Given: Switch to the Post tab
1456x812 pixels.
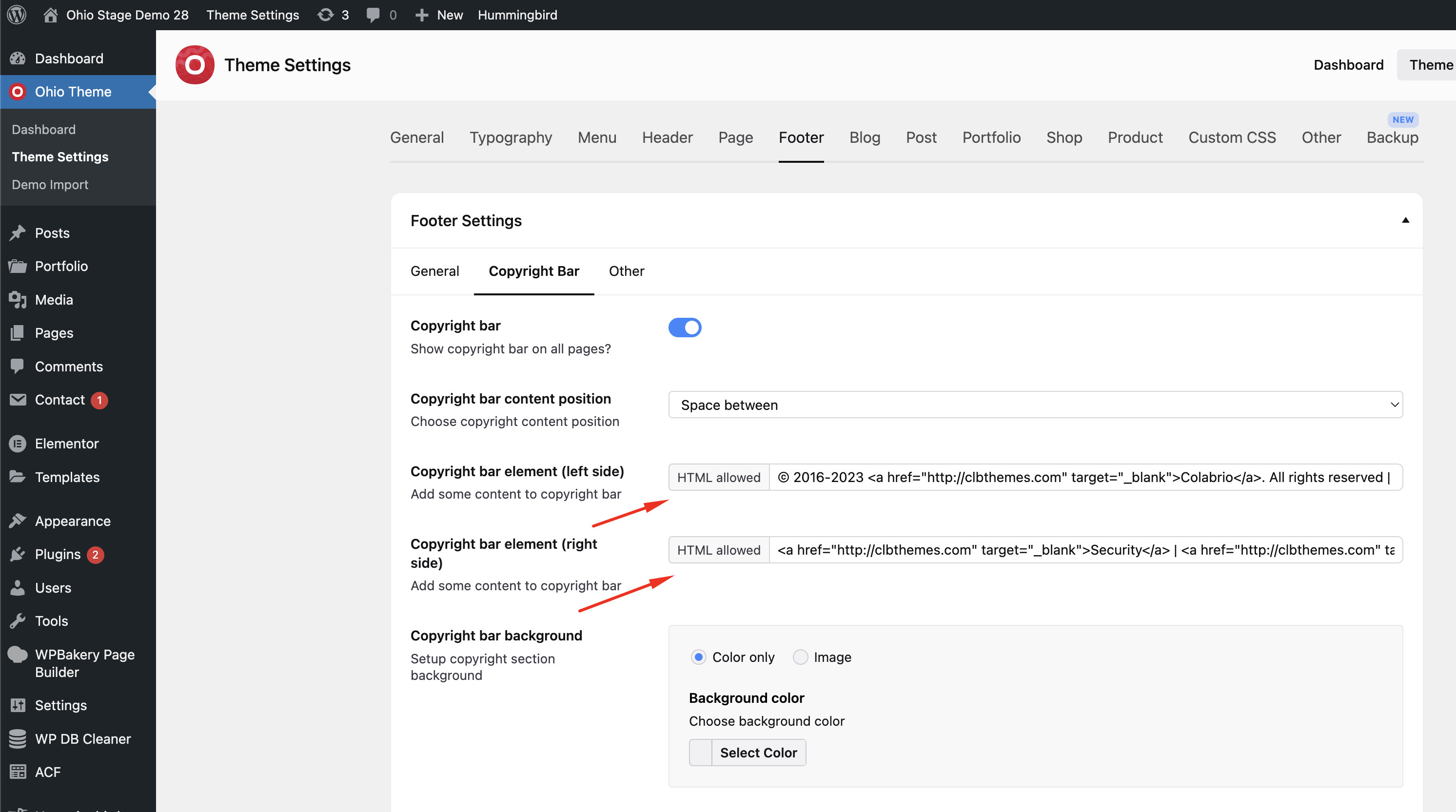Looking at the screenshot, I should pyautogui.click(x=921, y=137).
